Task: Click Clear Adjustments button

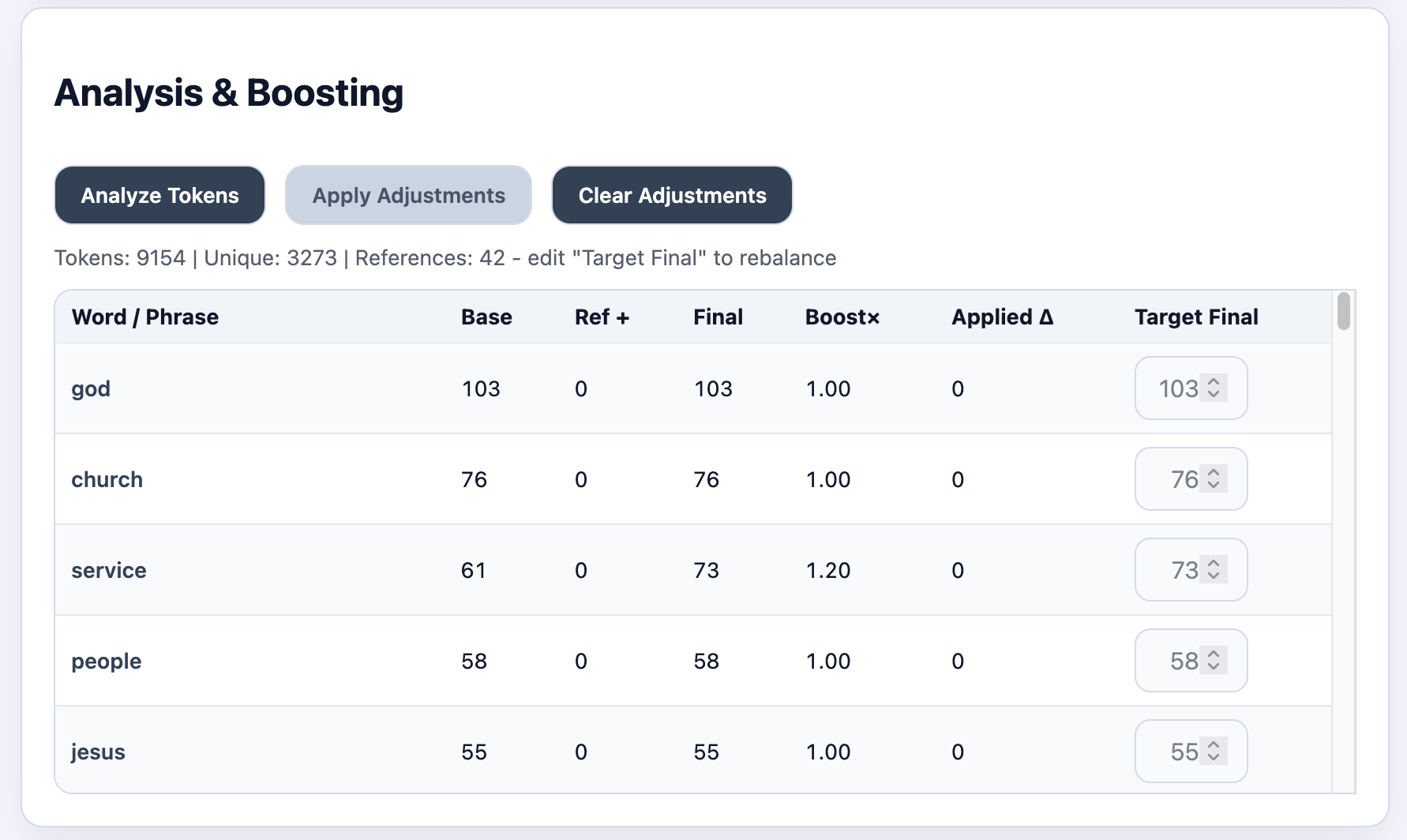Action: pos(672,195)
